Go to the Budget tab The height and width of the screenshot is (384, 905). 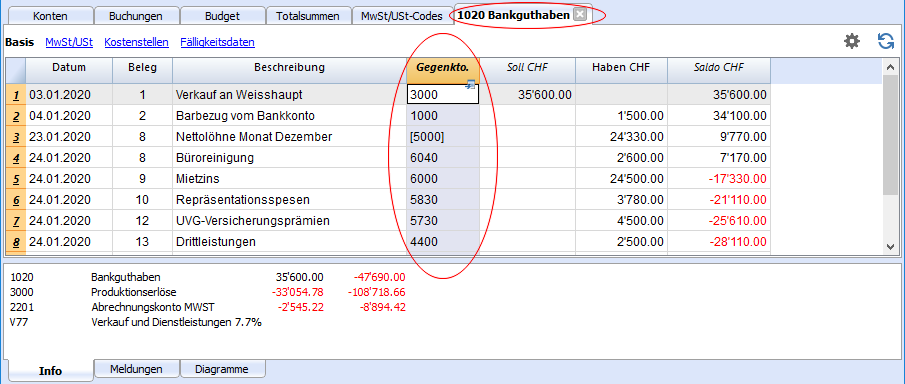222,16
